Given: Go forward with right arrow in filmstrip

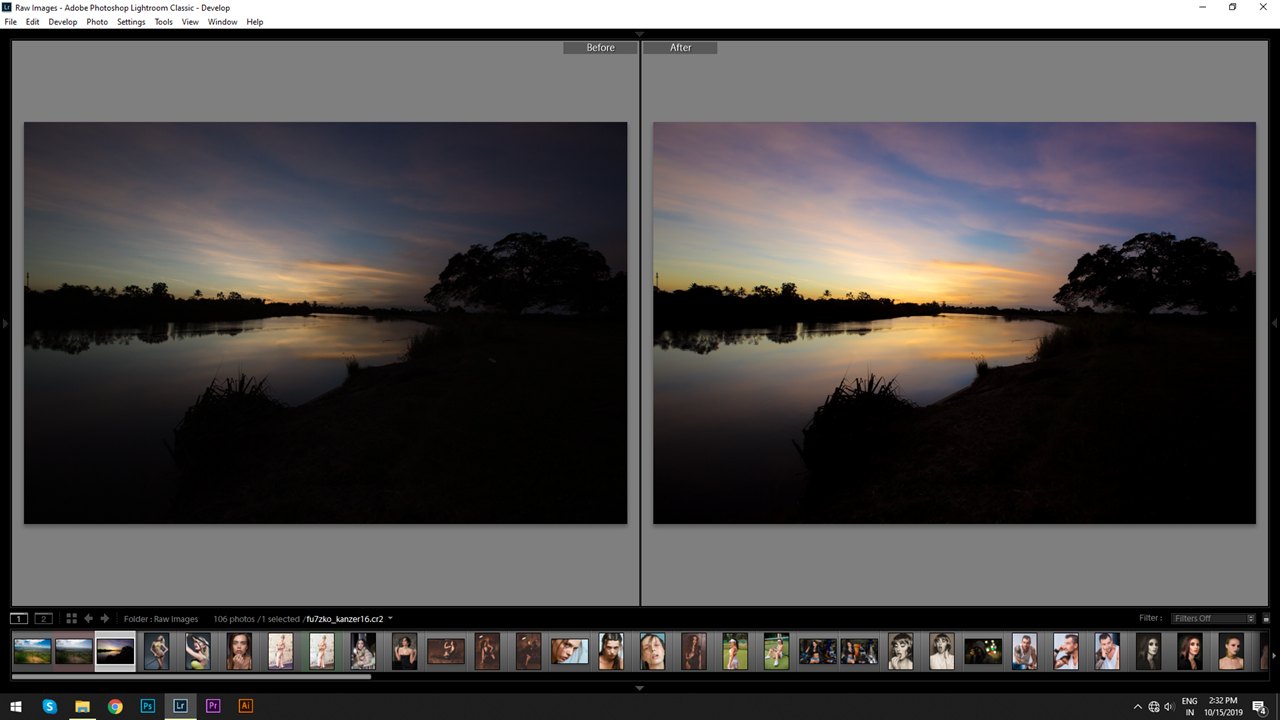Looking at the screenshot, I should coord(104,619).
